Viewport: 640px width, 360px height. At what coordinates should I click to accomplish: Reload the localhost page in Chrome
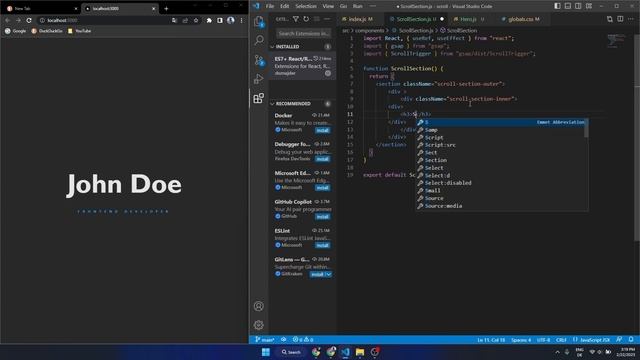pos(29,20)
